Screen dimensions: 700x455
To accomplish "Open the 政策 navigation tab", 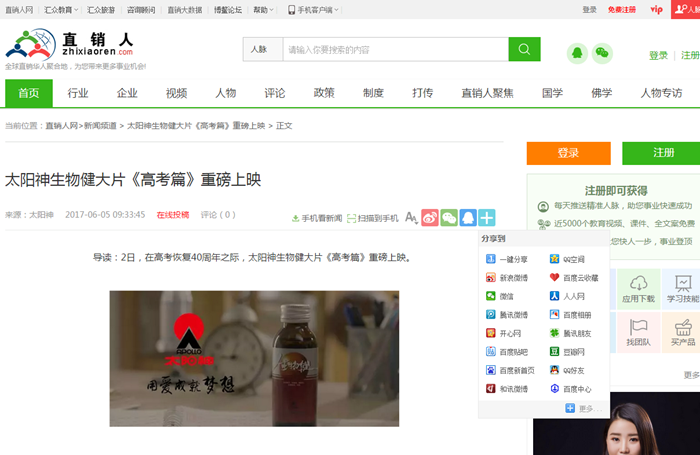I will click(x=324, y=93).
